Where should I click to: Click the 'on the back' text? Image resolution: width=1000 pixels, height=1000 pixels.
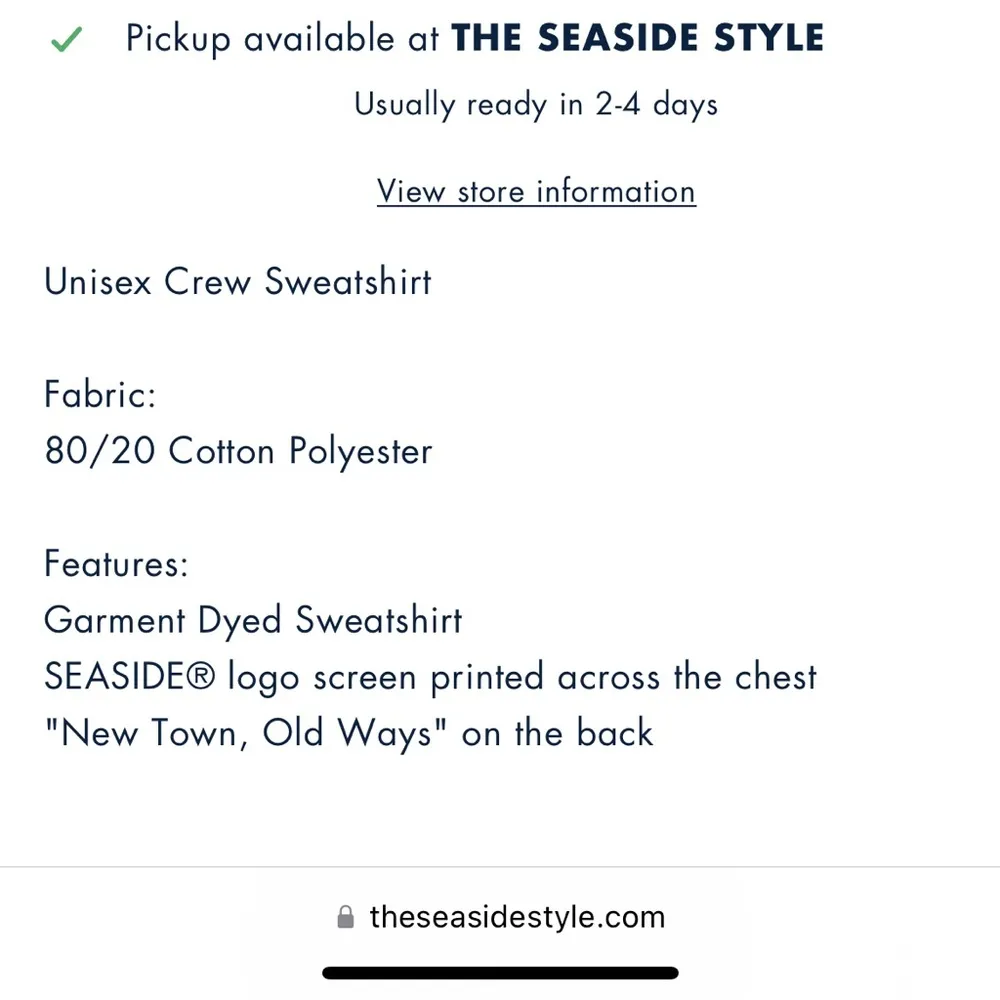point(557,734)
